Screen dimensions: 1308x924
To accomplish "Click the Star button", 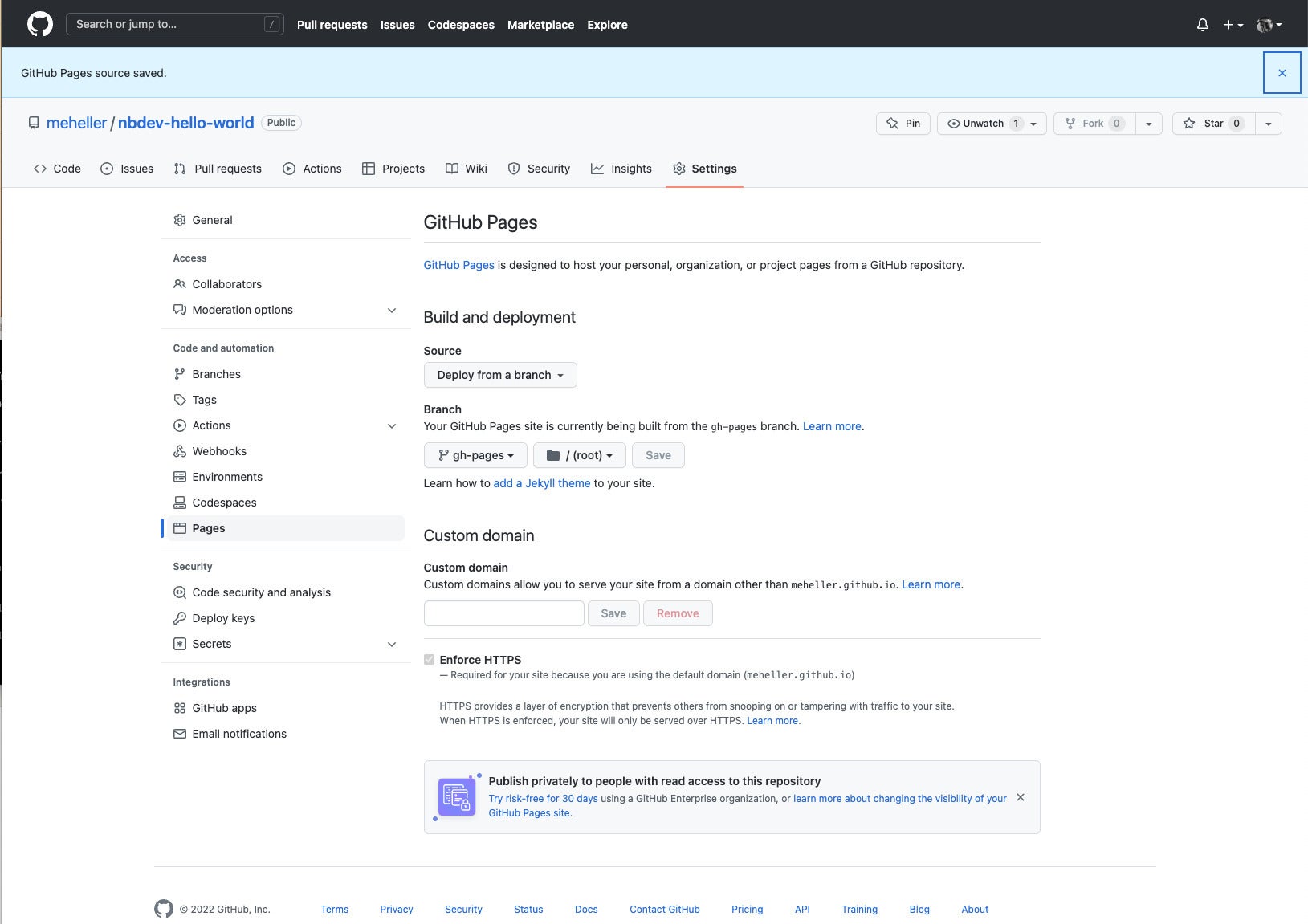I will (x=1213, y=124).
